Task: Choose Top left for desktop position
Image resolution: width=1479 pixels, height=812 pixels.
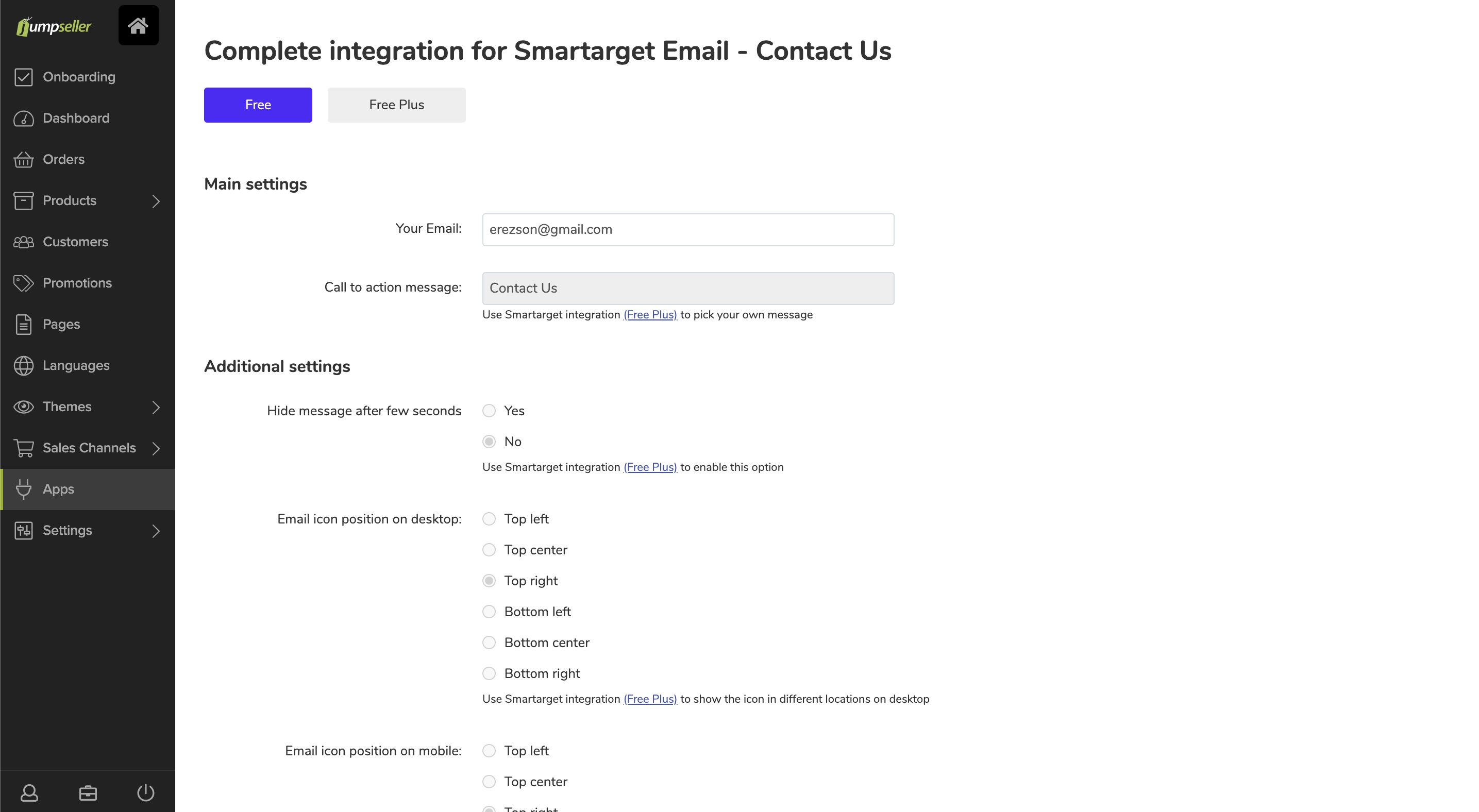Action: tap(489, 519)
